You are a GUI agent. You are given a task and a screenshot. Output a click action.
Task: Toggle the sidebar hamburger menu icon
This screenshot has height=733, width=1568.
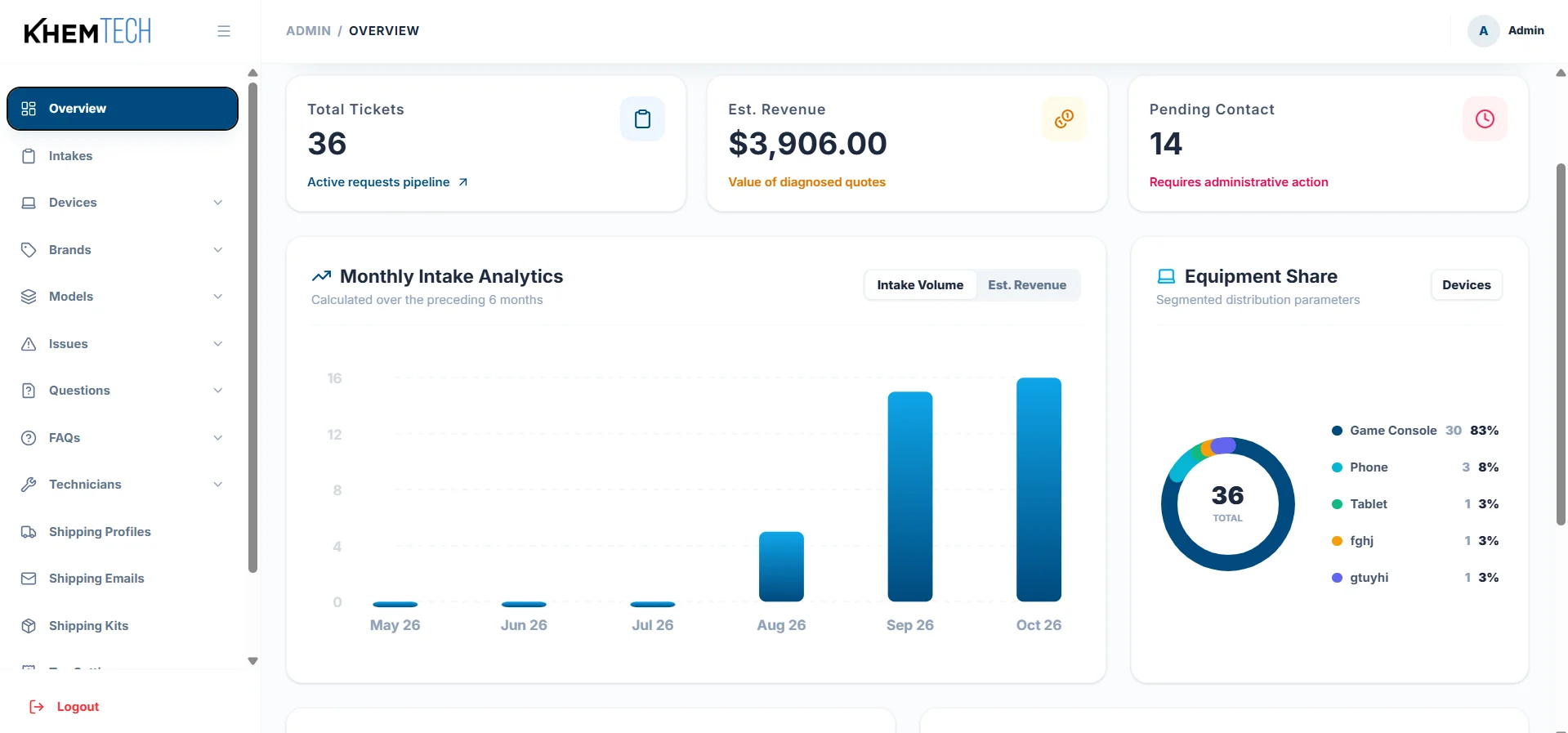point(224,31)
